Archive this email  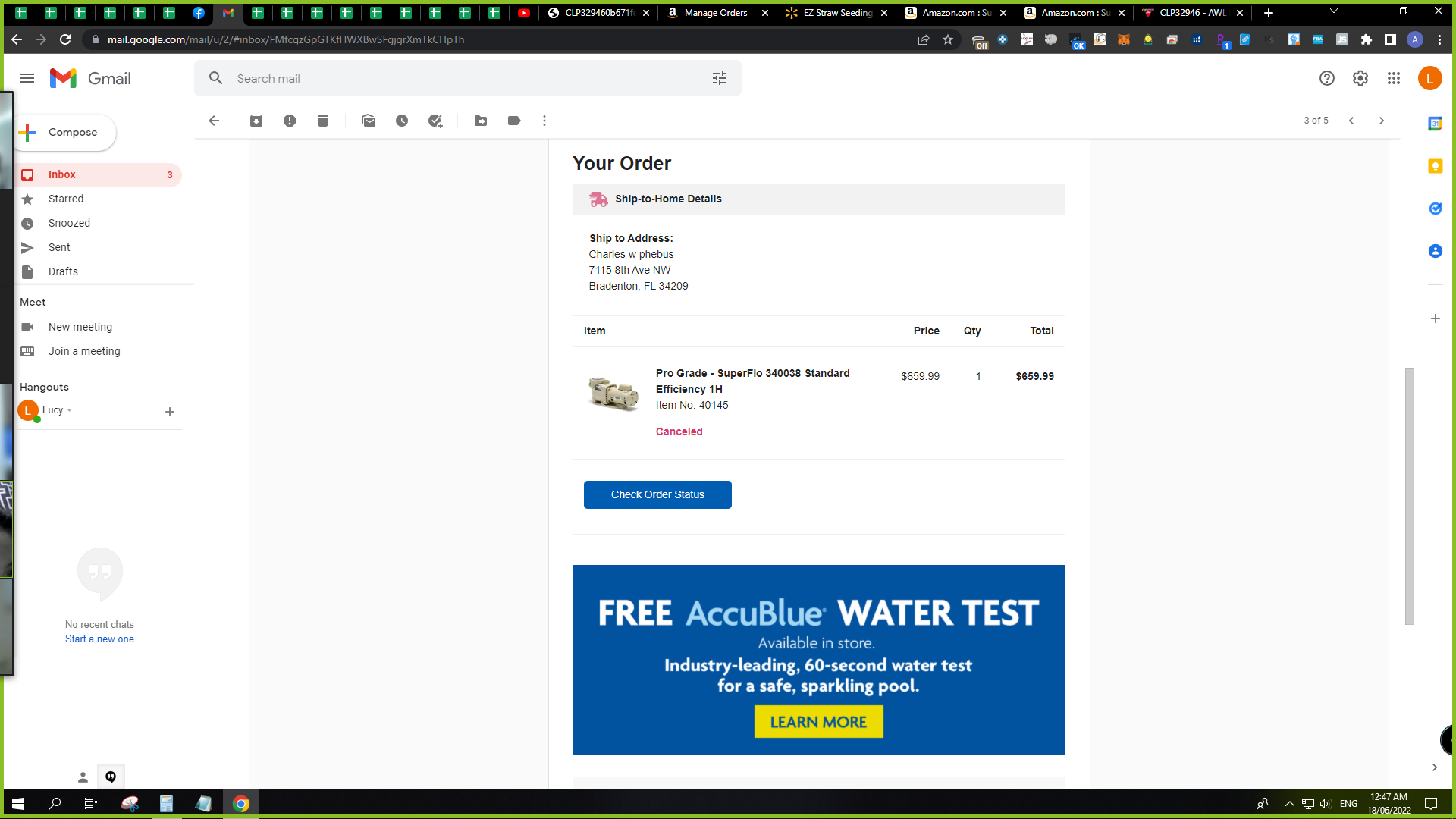(256, 121)
